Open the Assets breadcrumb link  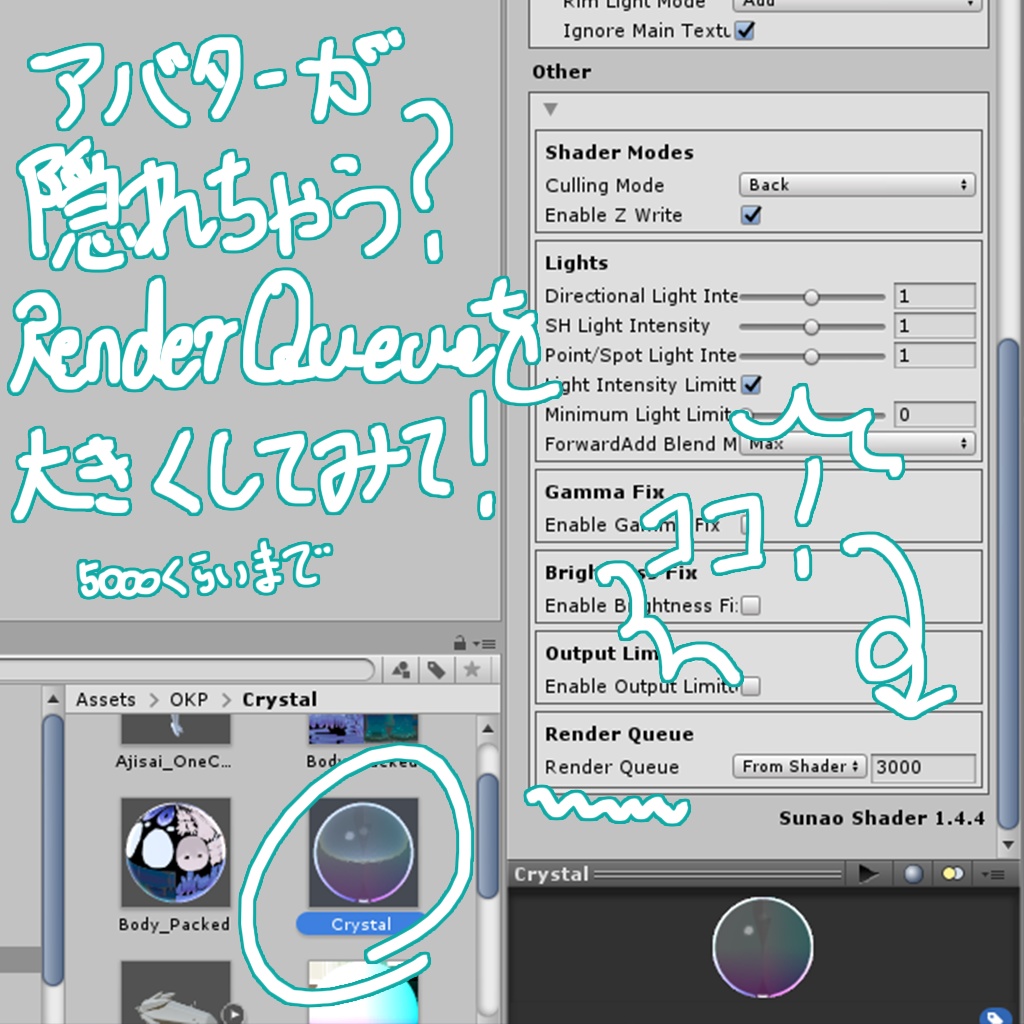pyautogui.click(x=105, y=699)
